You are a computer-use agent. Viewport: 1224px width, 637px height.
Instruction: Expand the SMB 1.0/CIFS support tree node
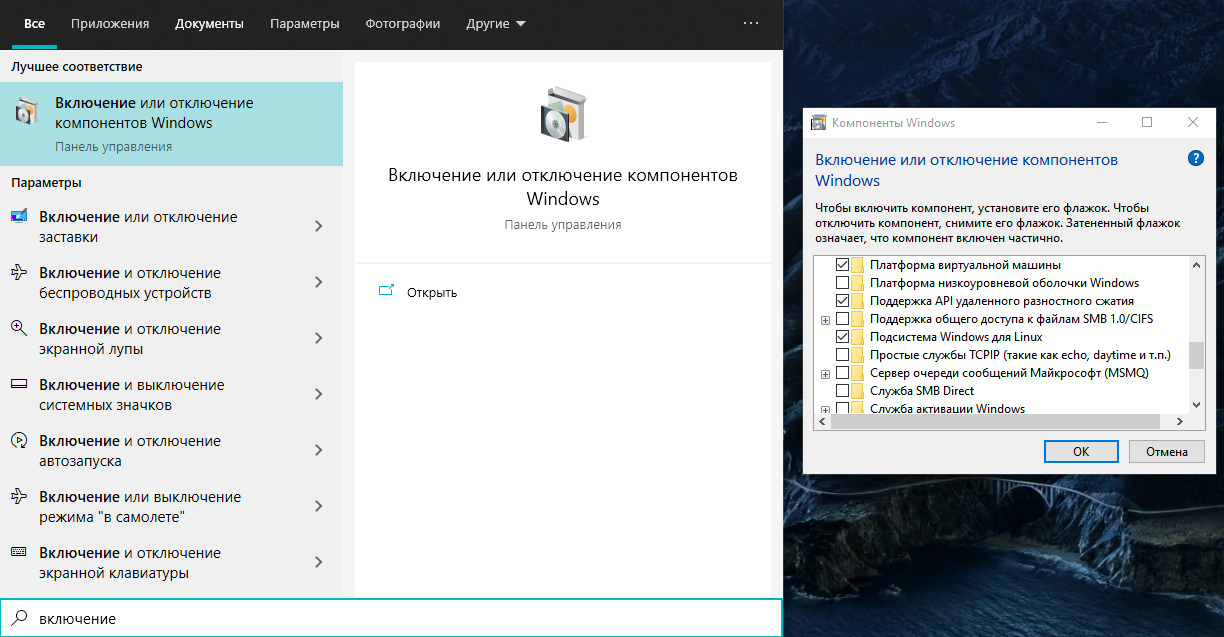tap(825, 320)
